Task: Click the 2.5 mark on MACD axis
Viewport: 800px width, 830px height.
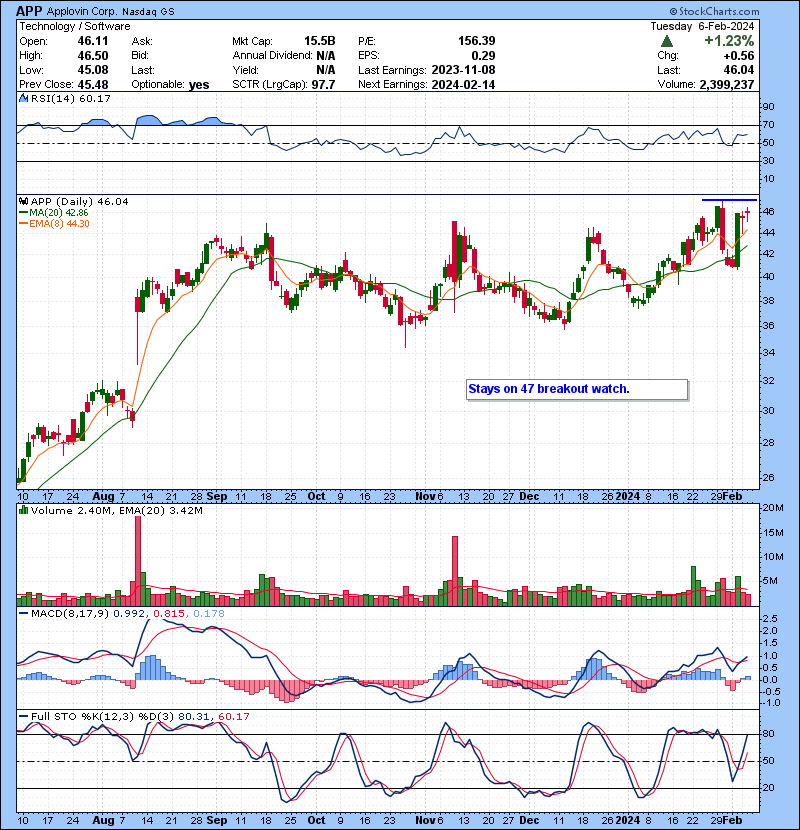Action: [770, 618]
